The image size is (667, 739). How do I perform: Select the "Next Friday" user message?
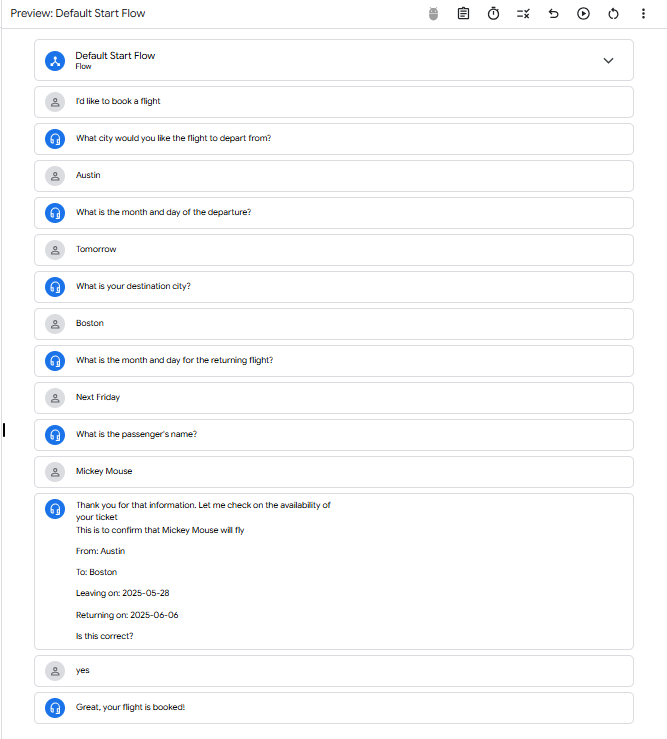pyautogui.click(x=98, y=397)
